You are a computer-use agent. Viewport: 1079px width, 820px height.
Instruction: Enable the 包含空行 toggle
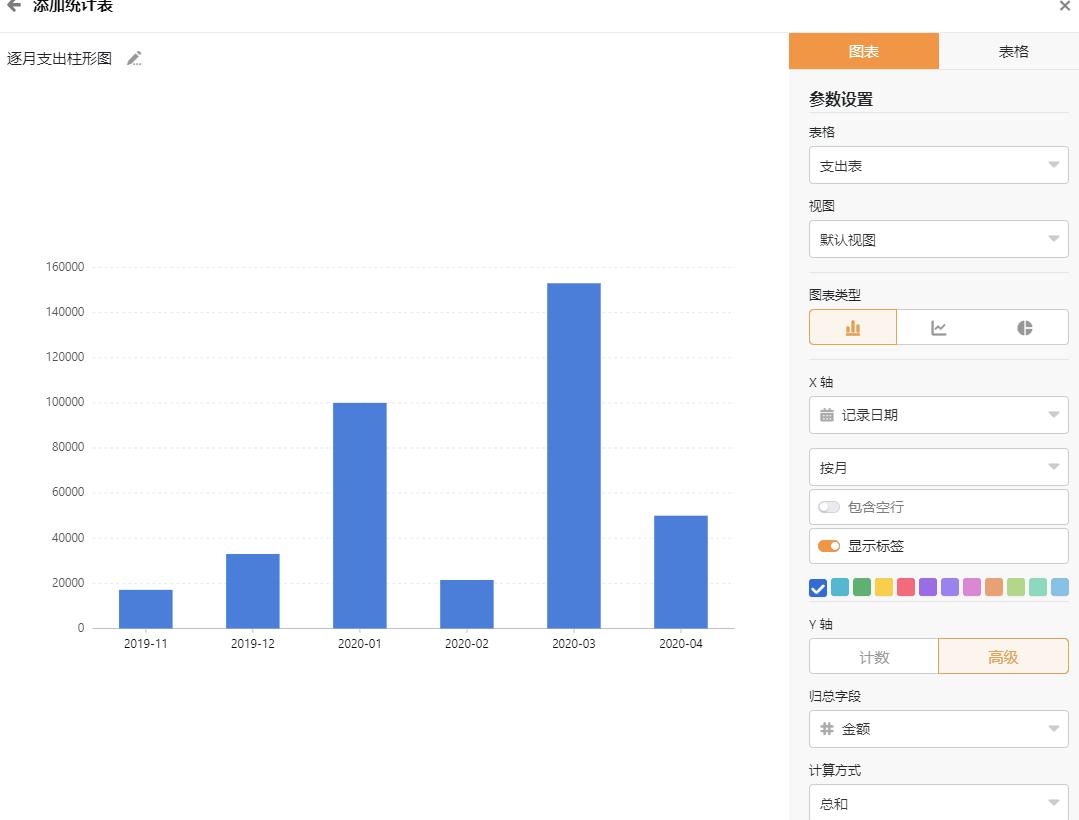point(828,507)
